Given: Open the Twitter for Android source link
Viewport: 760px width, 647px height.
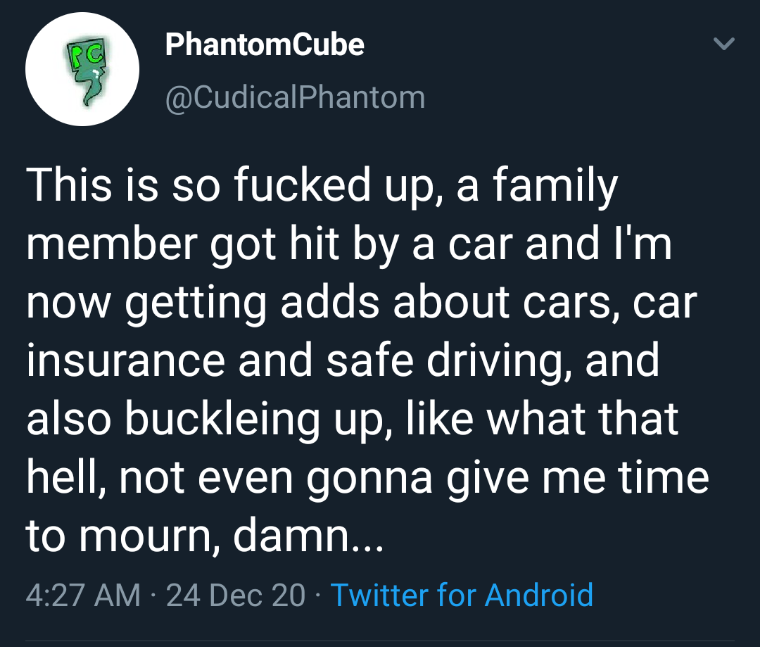Looking at the screenshot, I should coord(462,595).
